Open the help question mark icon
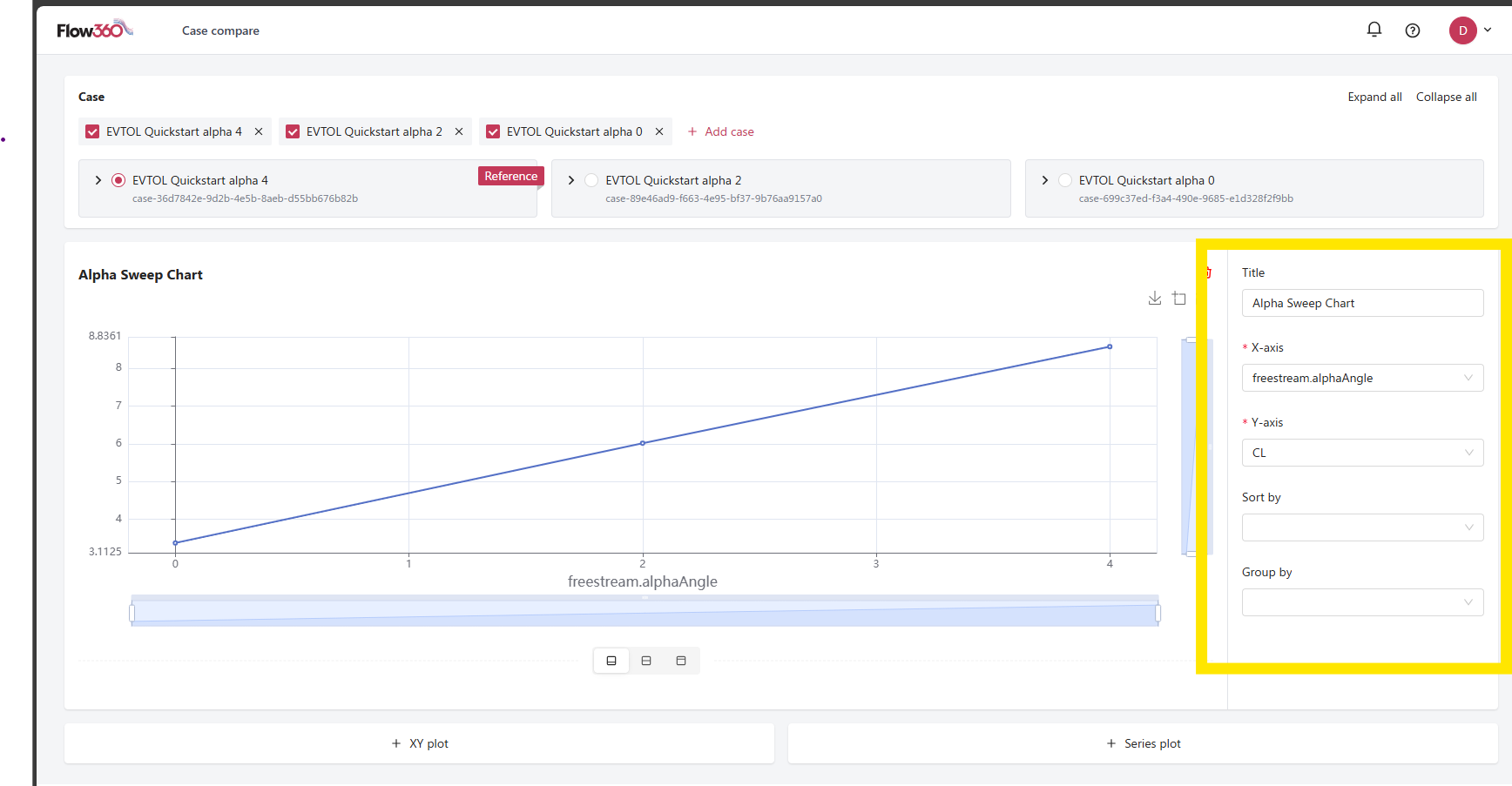Screen dimensions: 1512x786 pos(1412,30)
